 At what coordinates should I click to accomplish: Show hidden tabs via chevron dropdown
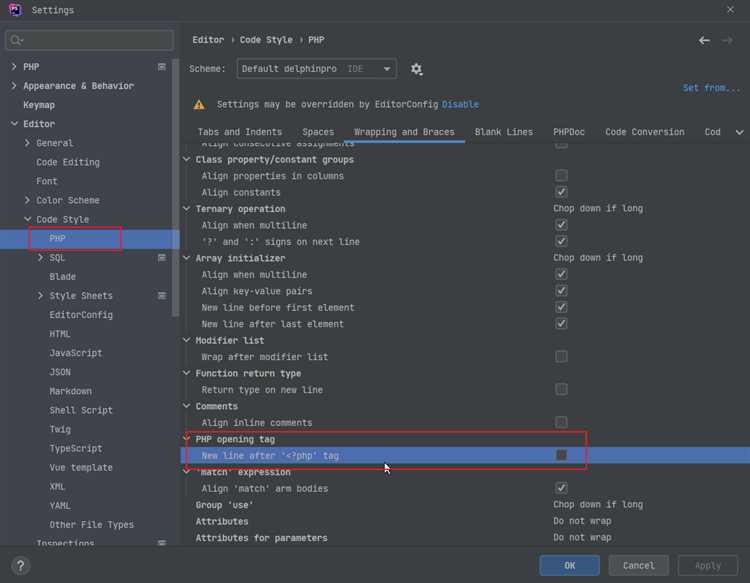pos(739,132)
